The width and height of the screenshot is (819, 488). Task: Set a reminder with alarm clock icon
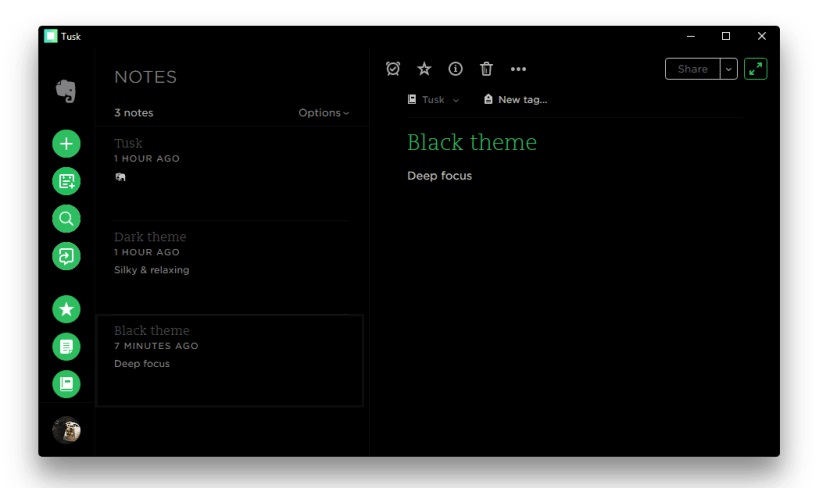pyautogui.click(x=393, y=68)
